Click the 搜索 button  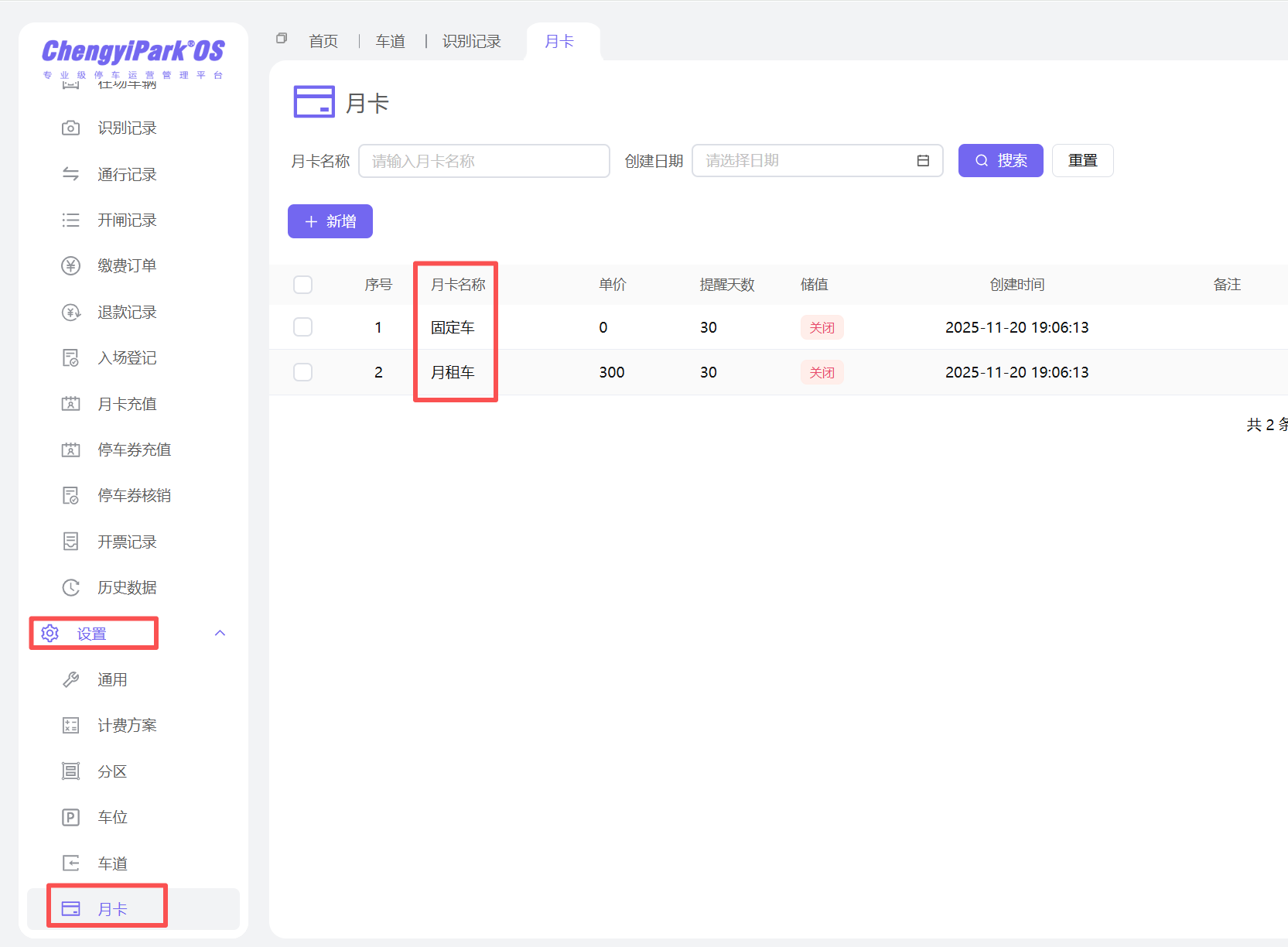tap(1000, 161)
